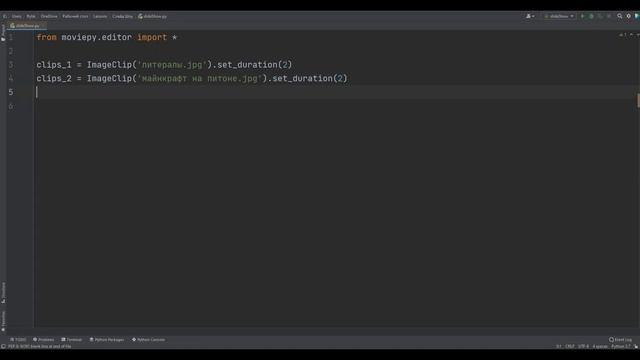Open the Project tool window on left edge

(x=3, y=33)
